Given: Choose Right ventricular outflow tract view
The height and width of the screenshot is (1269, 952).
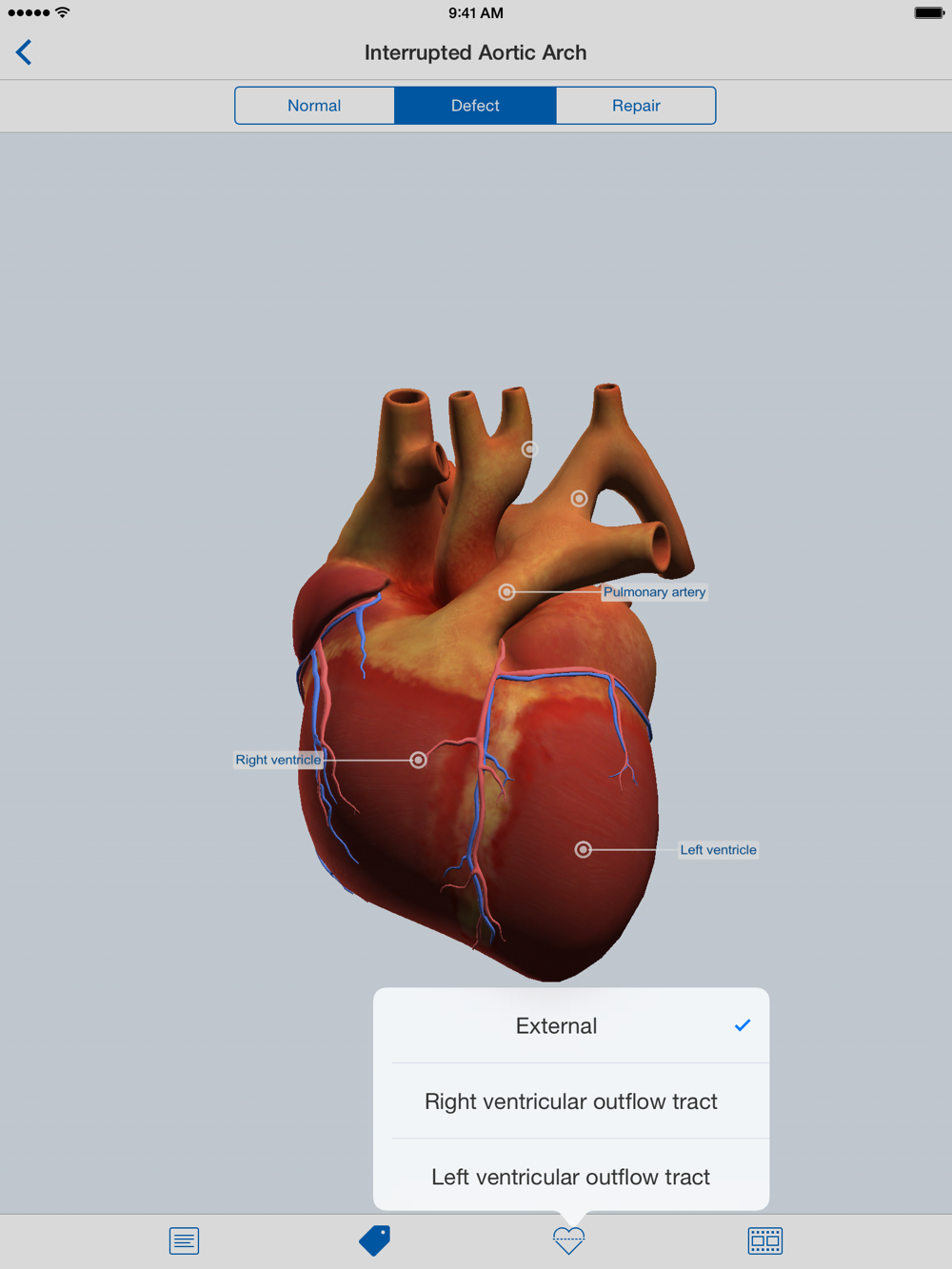Looking at the screenshot, I should point(571,1101).
